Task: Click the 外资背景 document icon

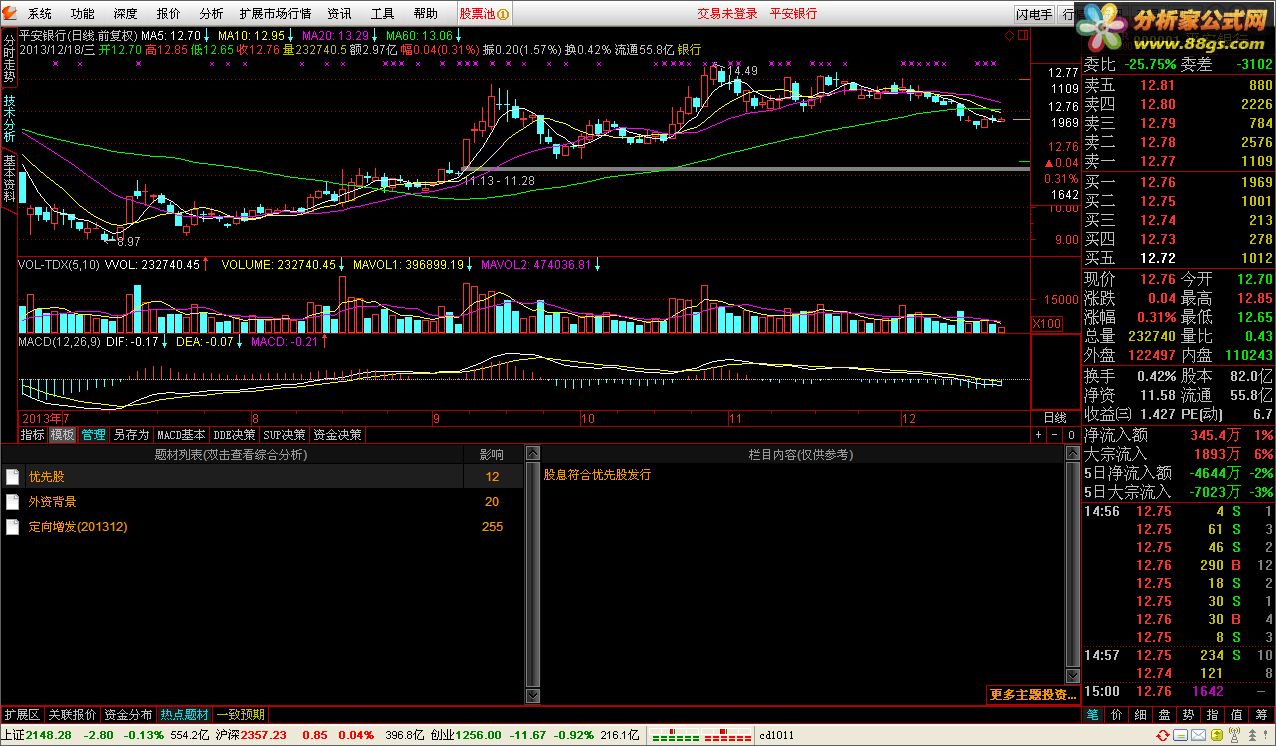Action: [x=12, y=502]
